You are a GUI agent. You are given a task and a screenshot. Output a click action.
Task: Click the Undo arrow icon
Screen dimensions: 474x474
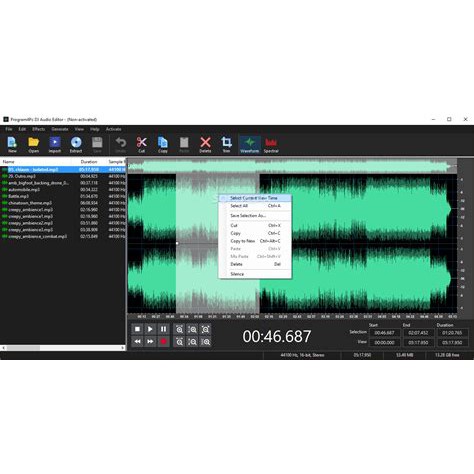click(x=121, y=144)
